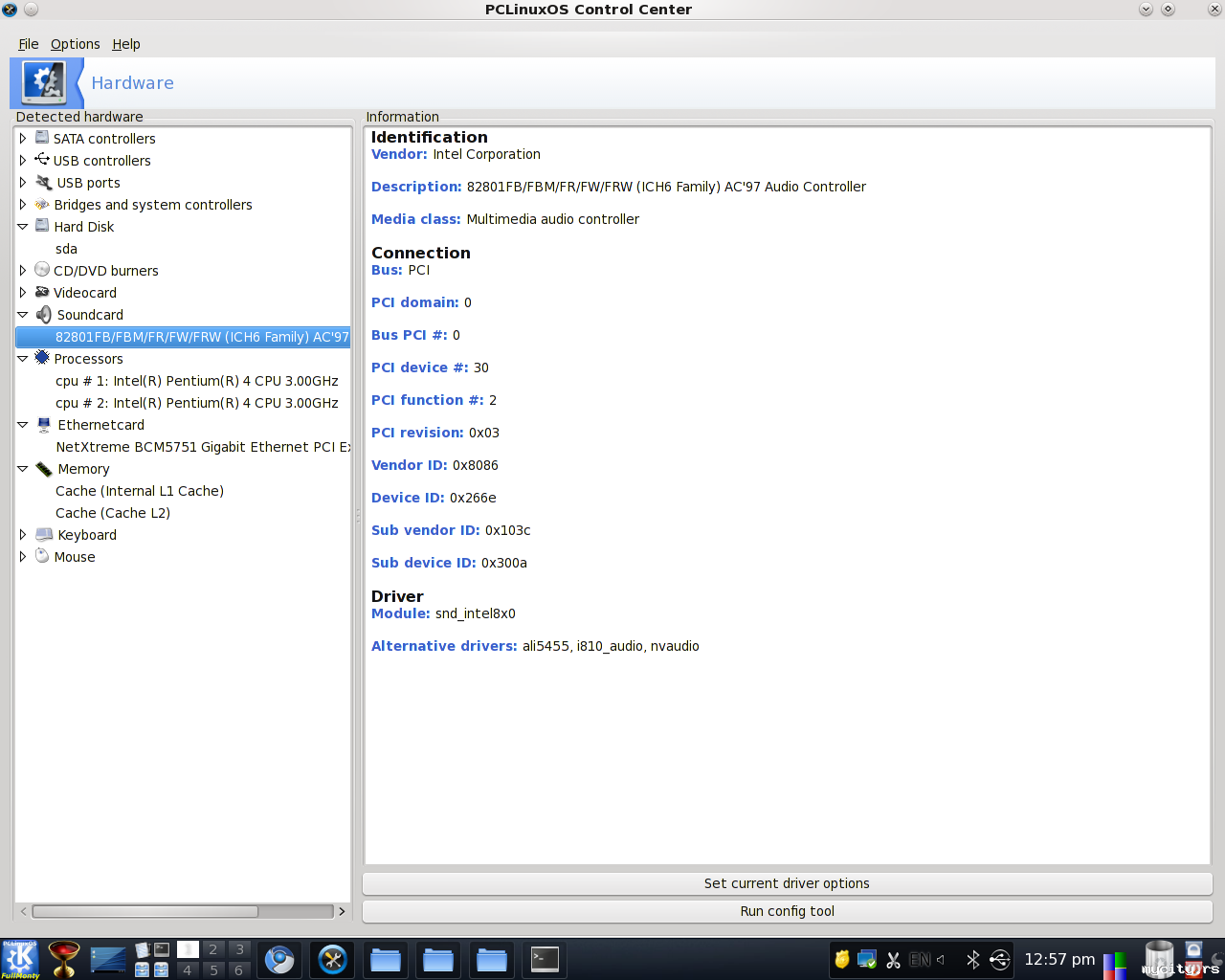Viewport: 1225px width, 980px height.
Task: Collapse the Memory node
Action: (23, 468)
